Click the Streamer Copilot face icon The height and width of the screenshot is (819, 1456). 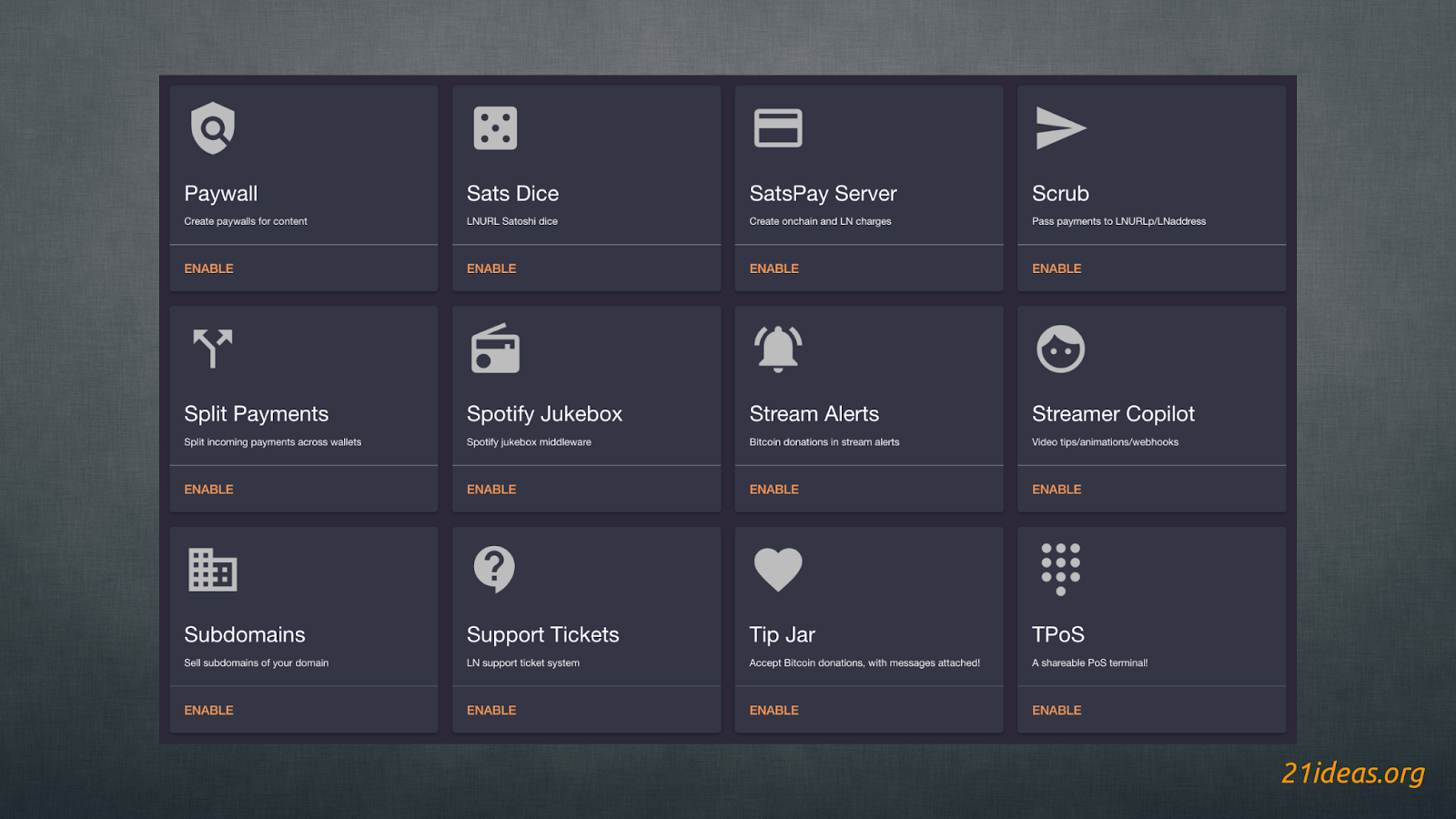(x=1060, y=349)
